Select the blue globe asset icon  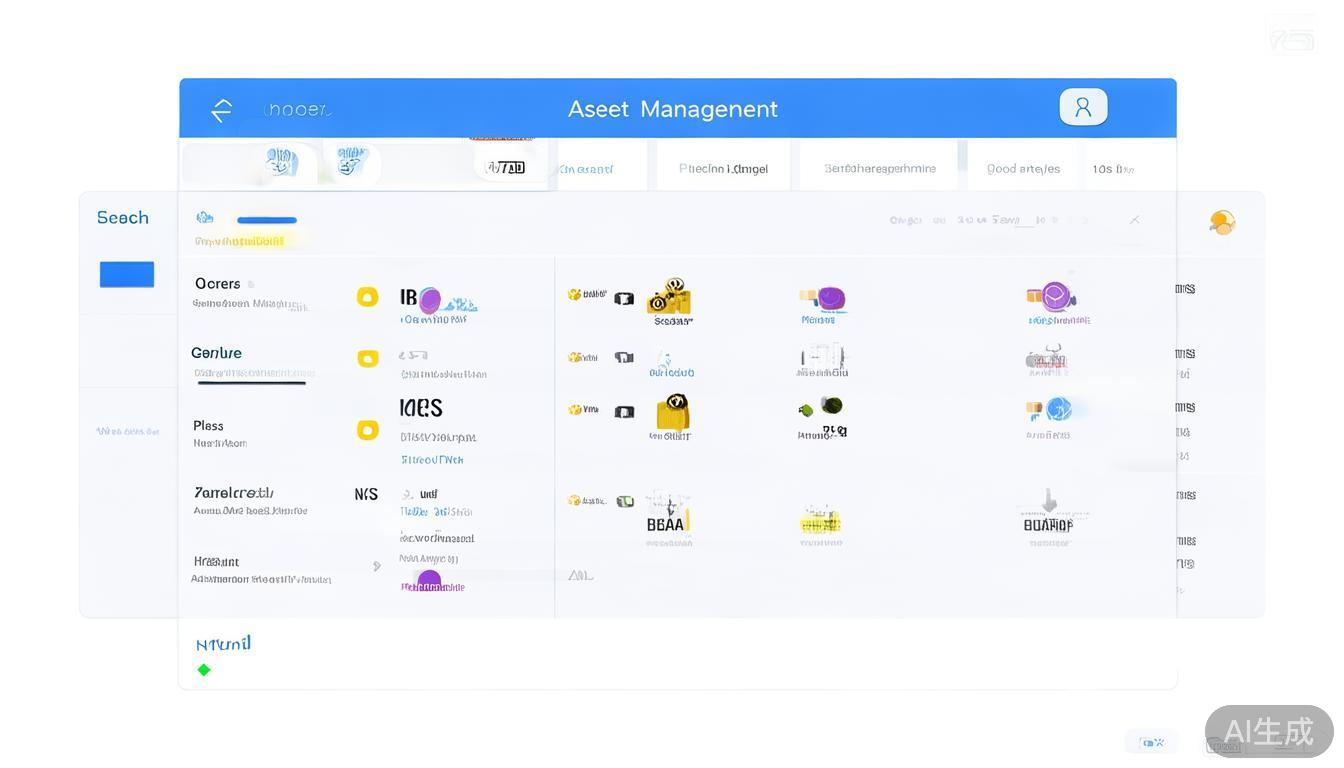coord(1056,409)
